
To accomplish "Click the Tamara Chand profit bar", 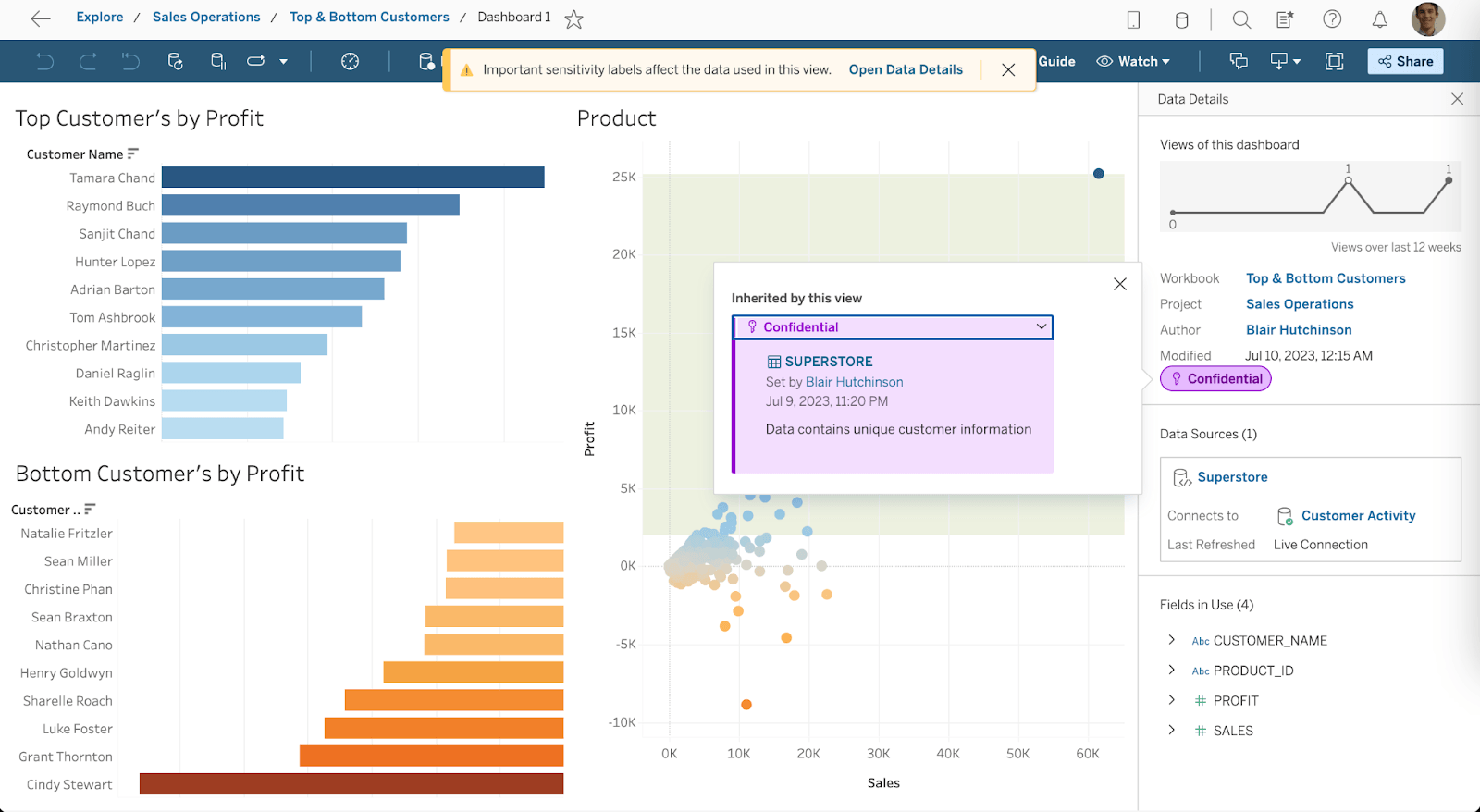I will click(352, 178).
